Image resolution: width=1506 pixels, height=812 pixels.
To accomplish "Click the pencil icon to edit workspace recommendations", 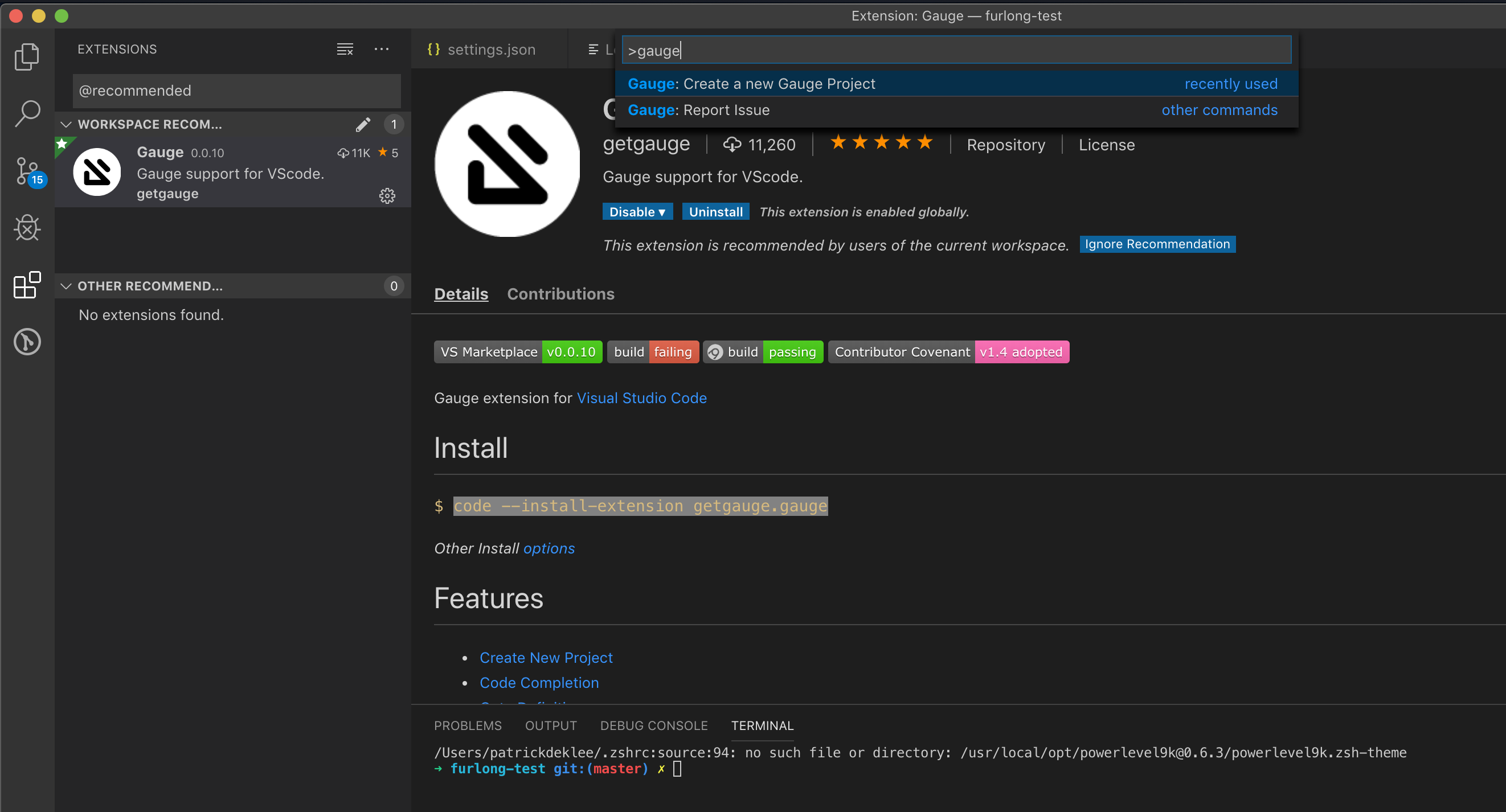I will [363, 124].
